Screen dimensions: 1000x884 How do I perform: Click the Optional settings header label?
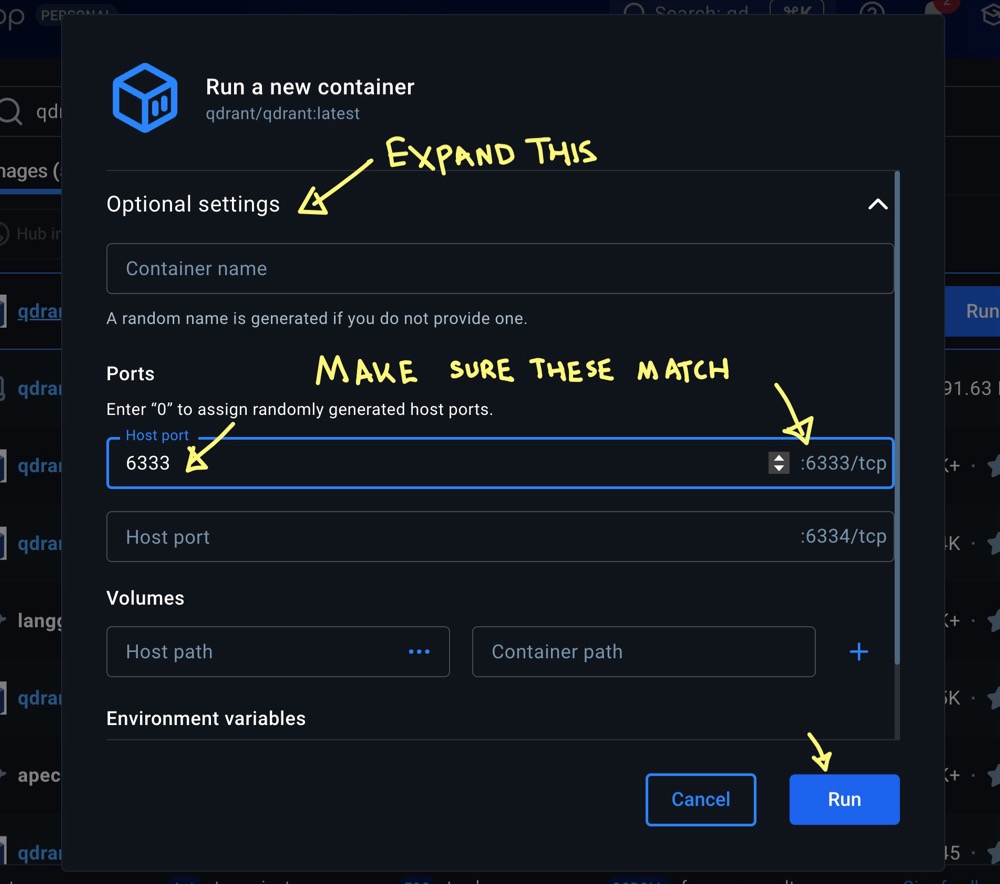point(193,204)
